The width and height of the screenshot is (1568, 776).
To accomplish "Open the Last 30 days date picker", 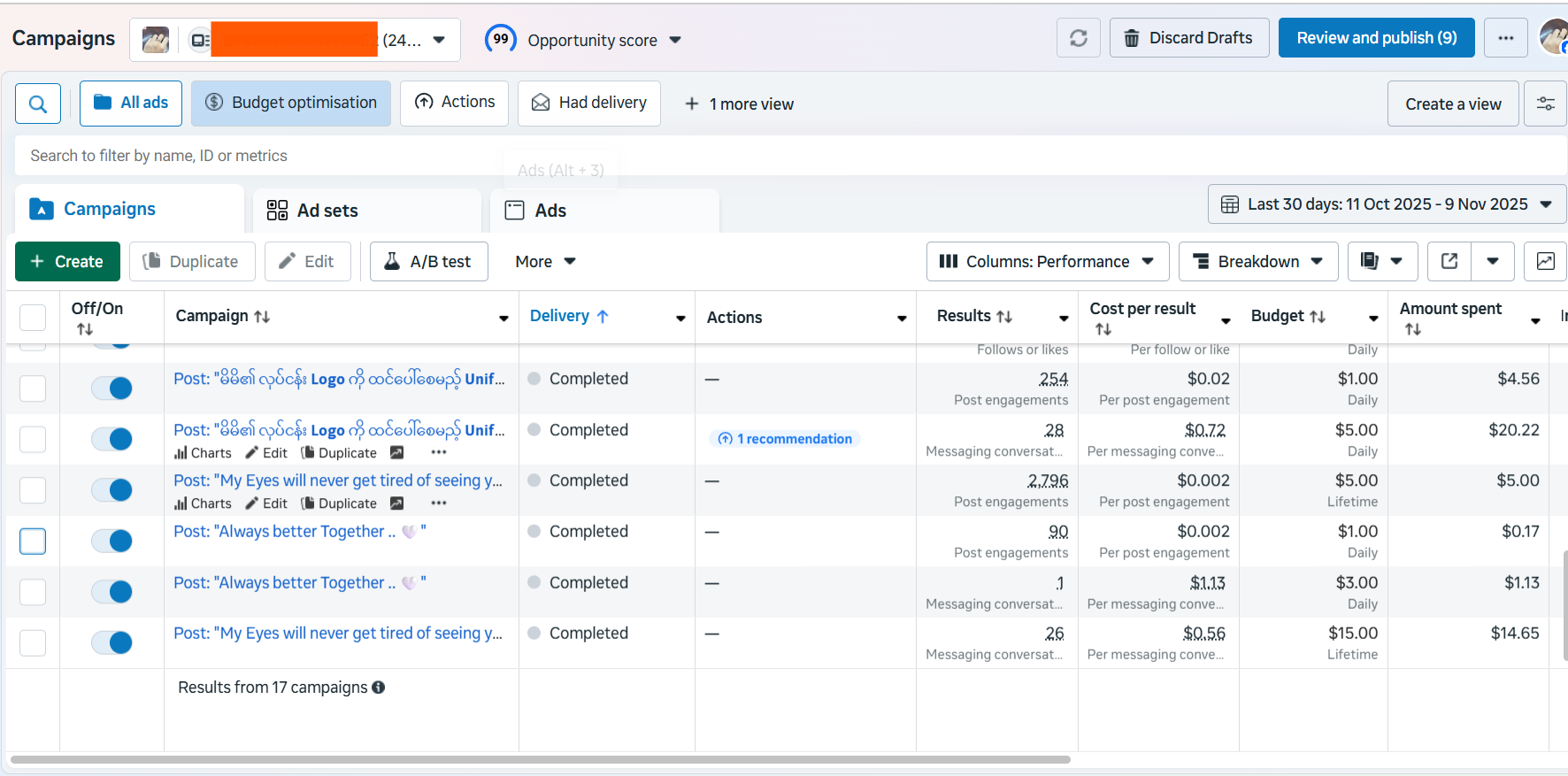I will click(1386, 204).
